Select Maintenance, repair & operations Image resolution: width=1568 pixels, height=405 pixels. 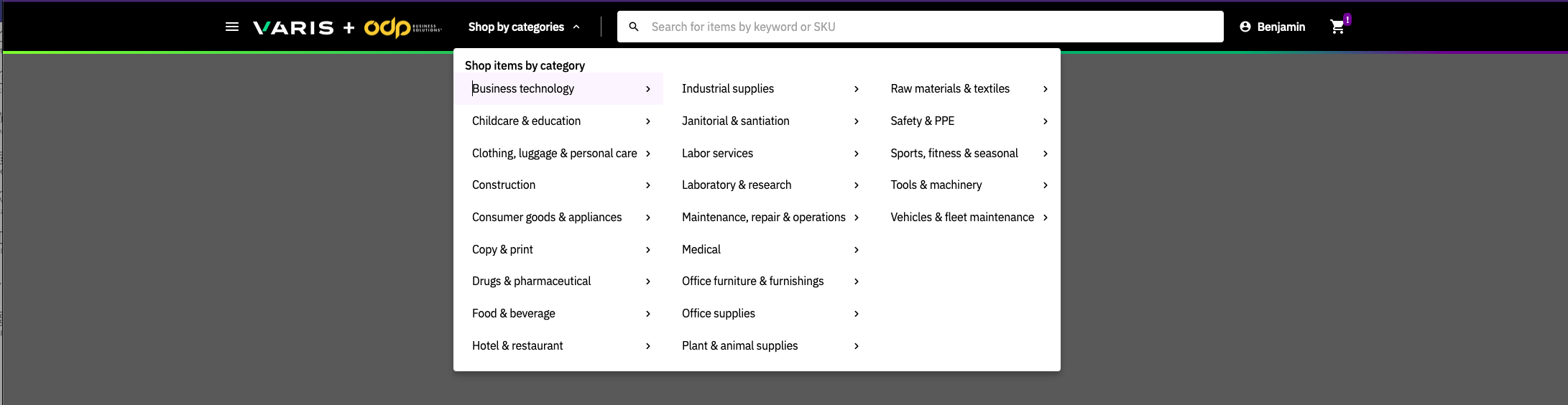(x=768, y=217)
